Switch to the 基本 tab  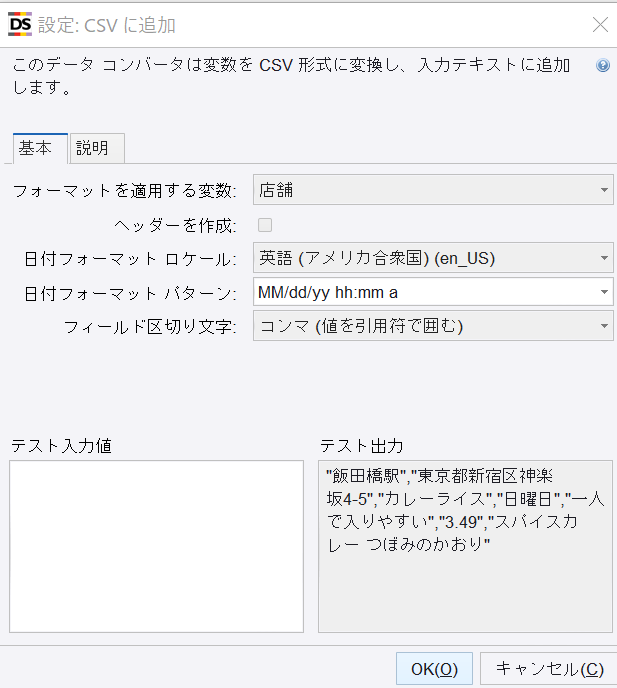click(x=40, y=148)
